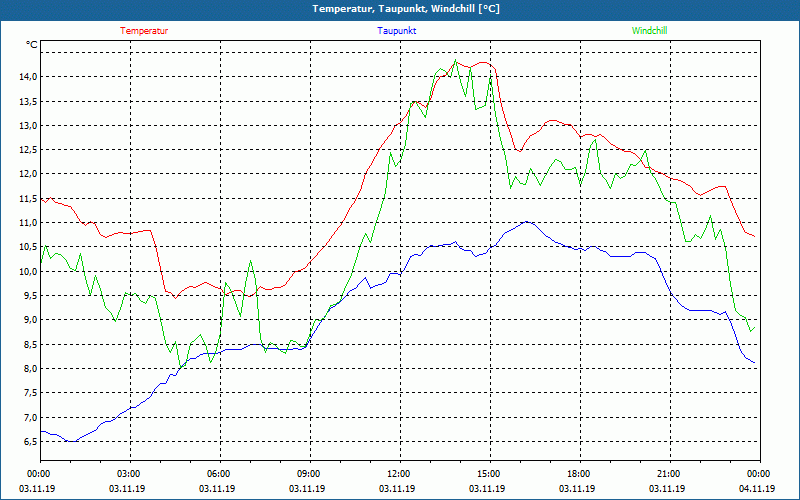Click the 10,0 y-axis label
The height and width of the screenshot is (500, 800).
[x=28, y=271]
